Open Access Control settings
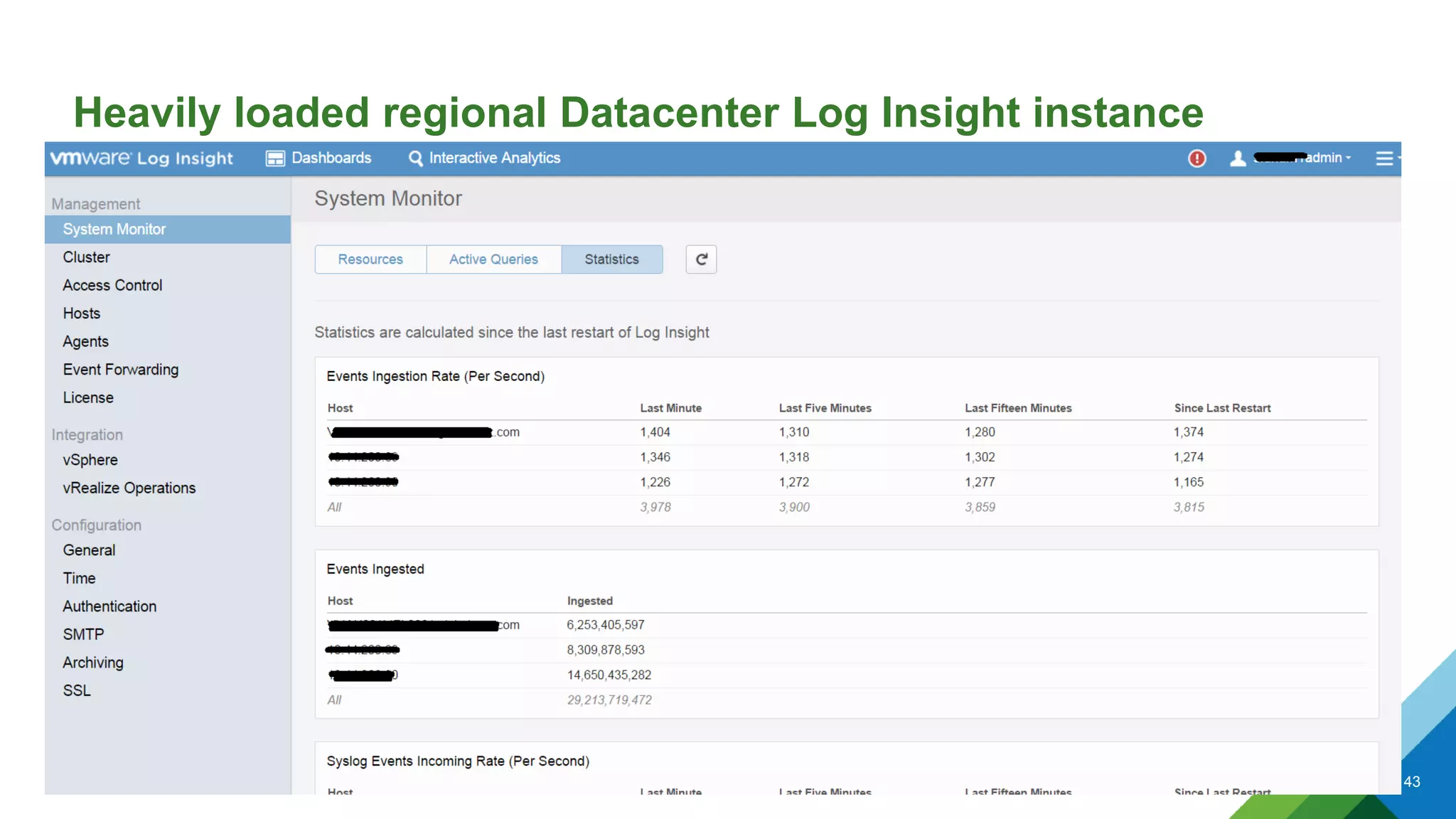This screenshot has width=1456, height=819. tap(112, 285)
